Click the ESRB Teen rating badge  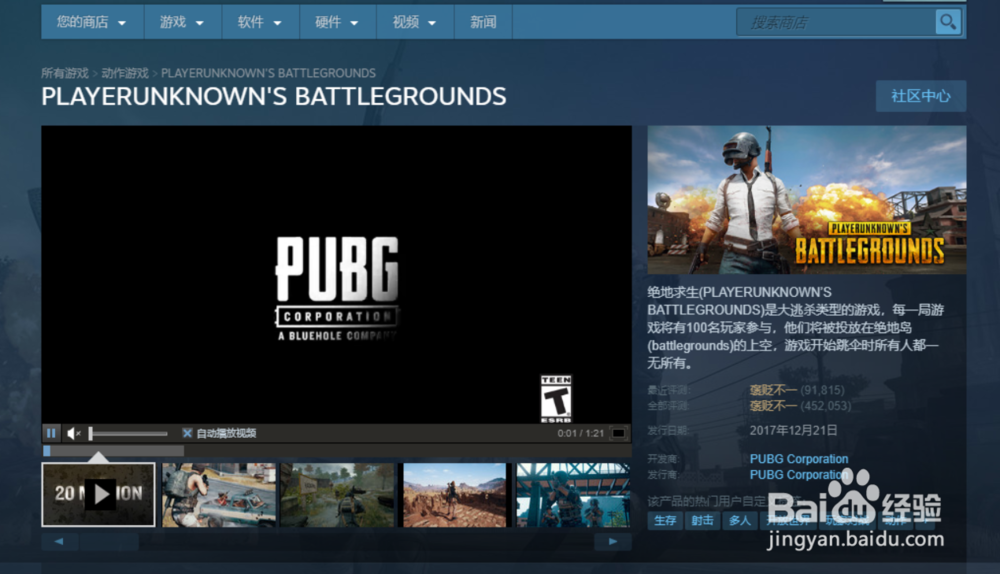click(556, 399)
